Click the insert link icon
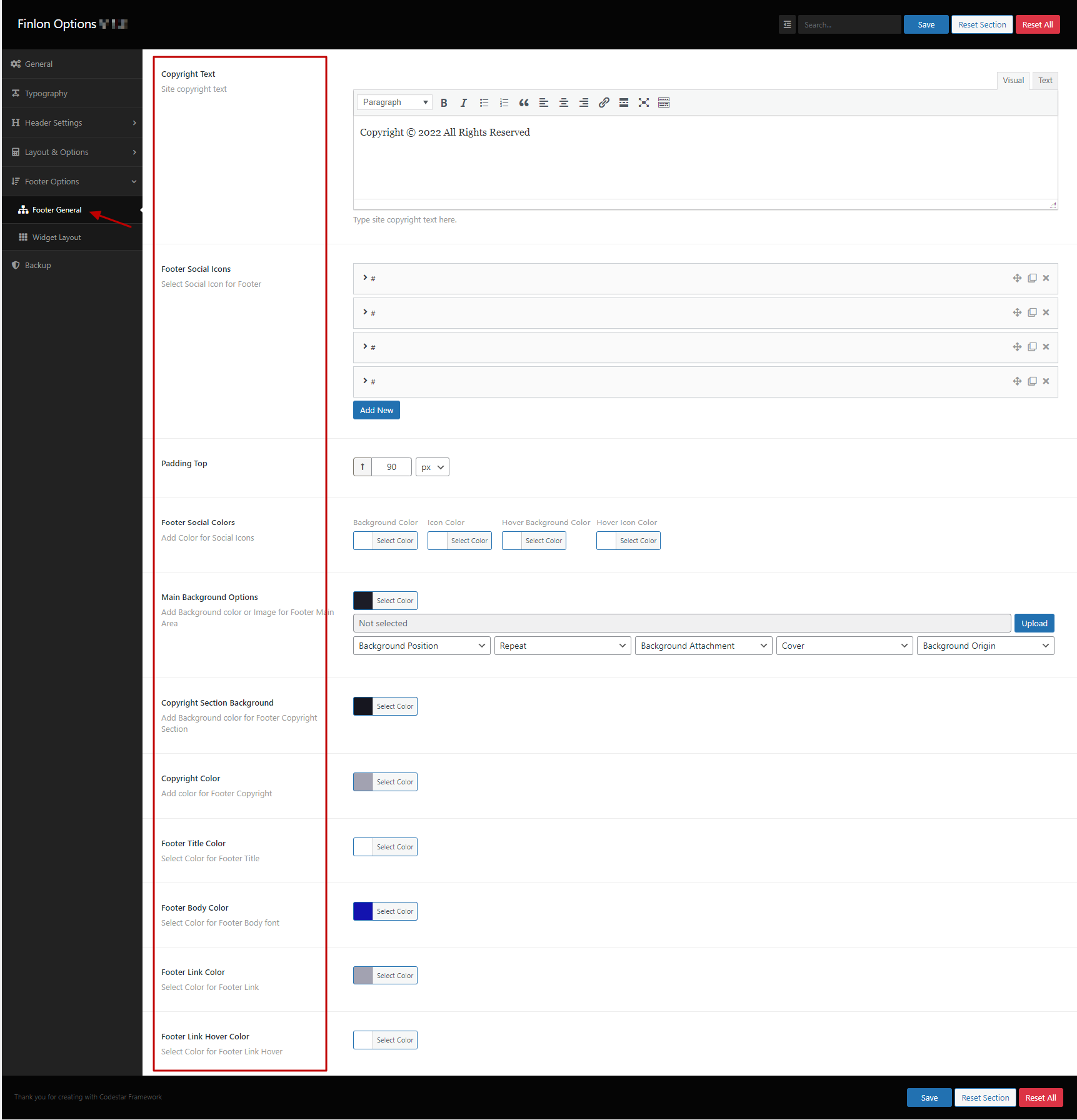The width and height of the screenshot is (1077, 1120). pyautogui.click(x=604, y=103)
